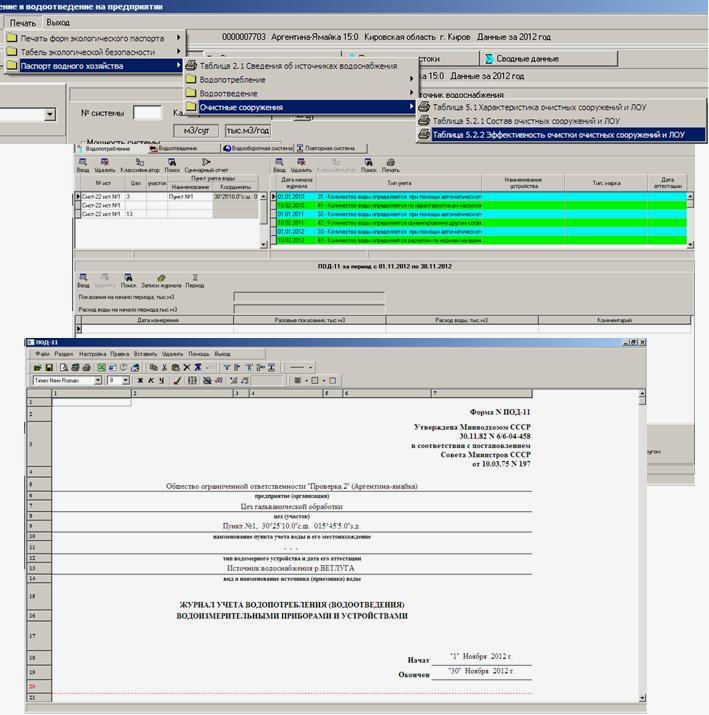Click the Период icon in ПОД-11 panel

[x=195, y=280]
